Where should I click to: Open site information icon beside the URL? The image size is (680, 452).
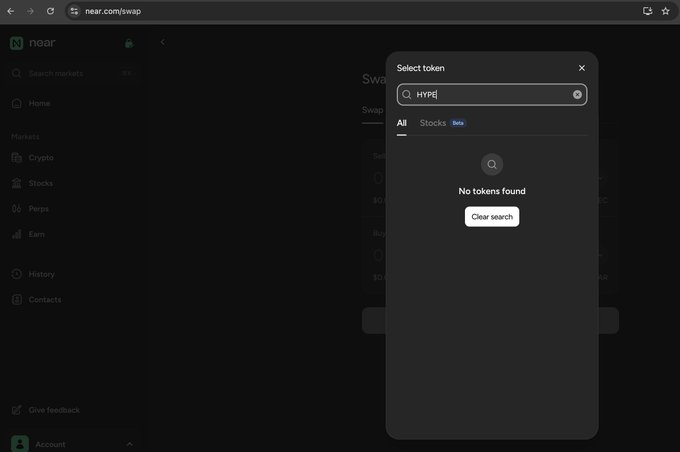coord(75,11)
